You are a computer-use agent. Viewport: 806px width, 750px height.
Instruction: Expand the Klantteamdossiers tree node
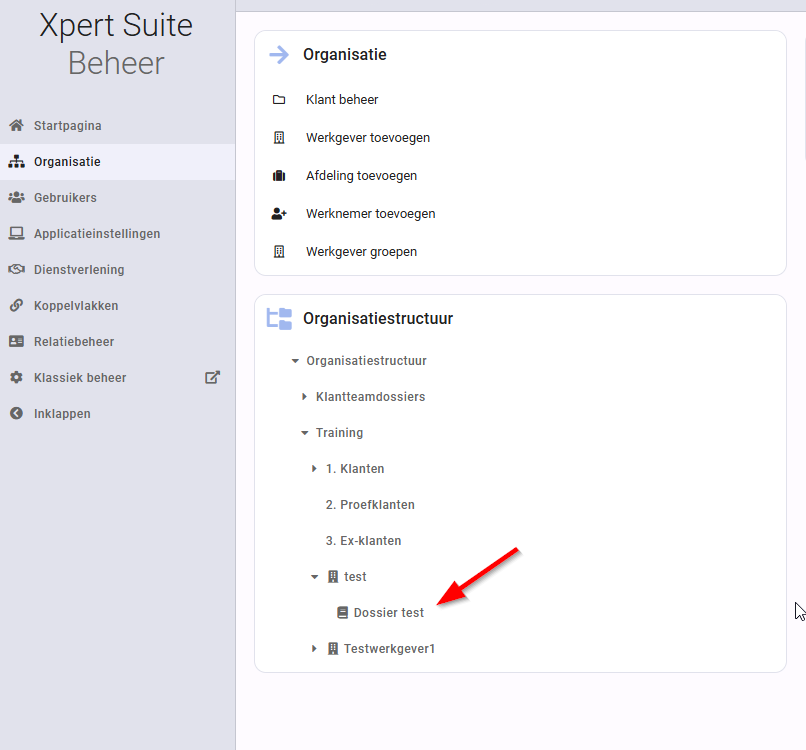click(x=304, y=397)
